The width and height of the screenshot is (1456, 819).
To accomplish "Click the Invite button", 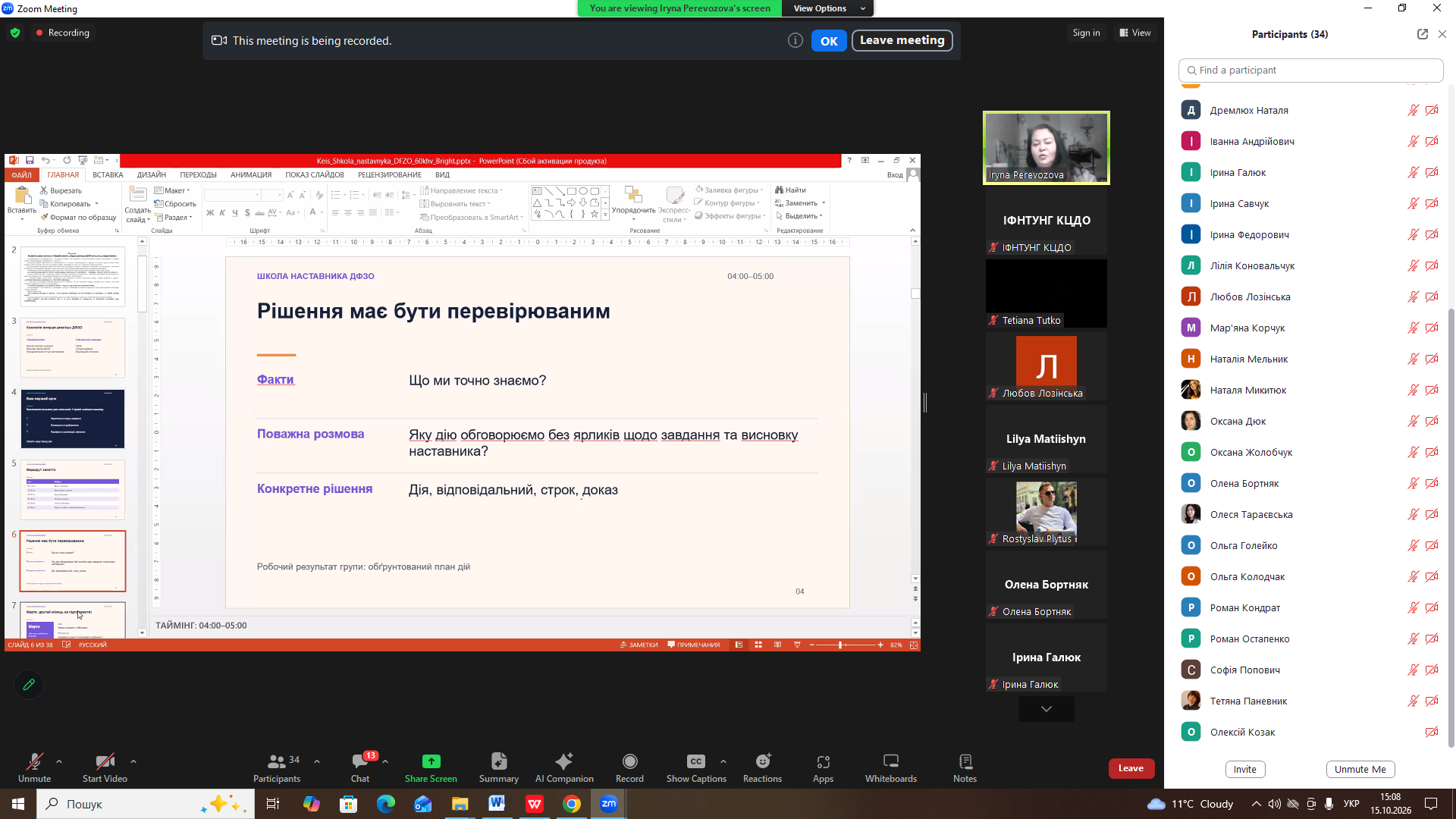I will click(1245, 769).
